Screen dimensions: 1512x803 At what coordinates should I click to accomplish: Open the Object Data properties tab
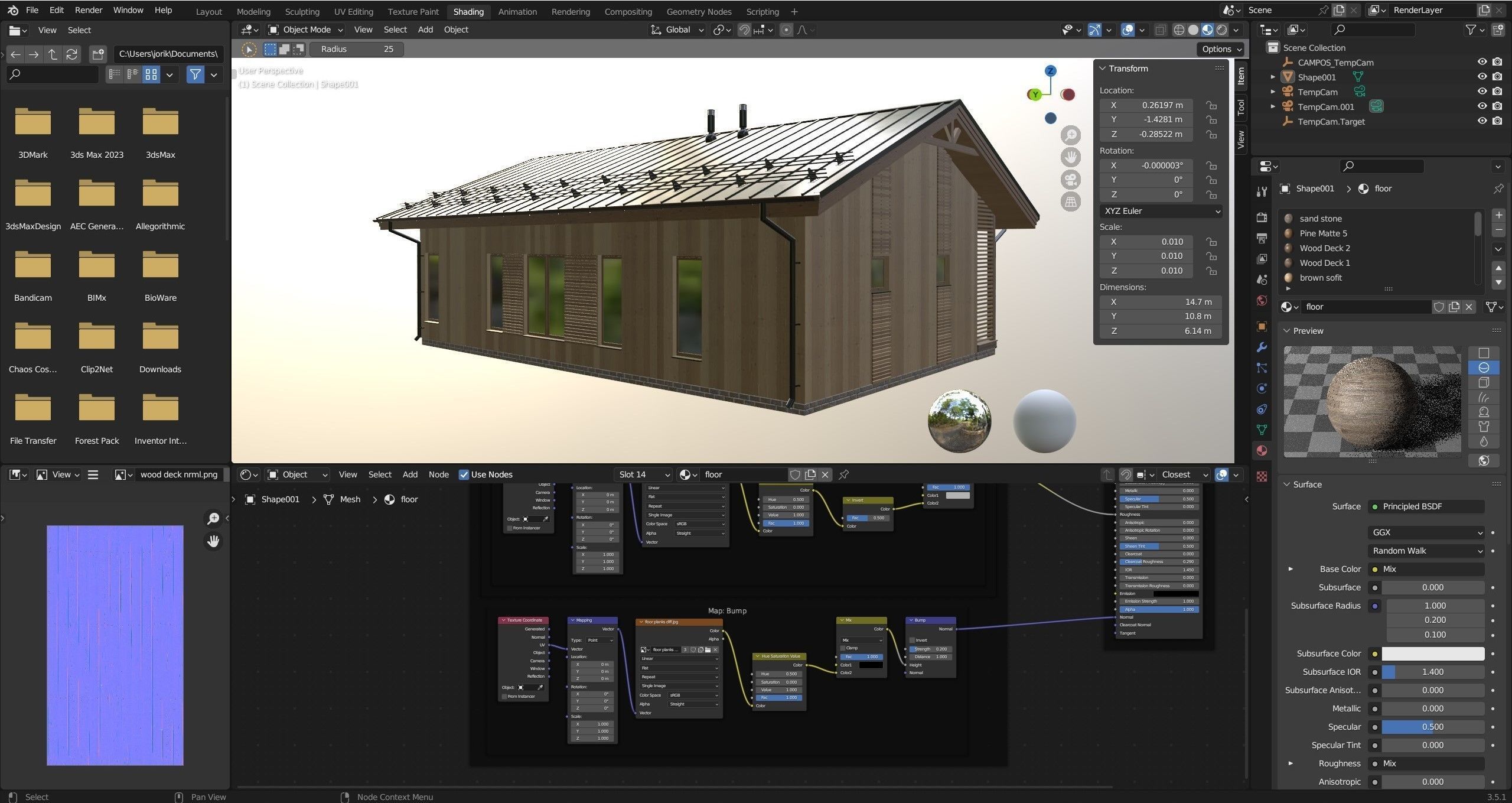[x=1262, y=430]
